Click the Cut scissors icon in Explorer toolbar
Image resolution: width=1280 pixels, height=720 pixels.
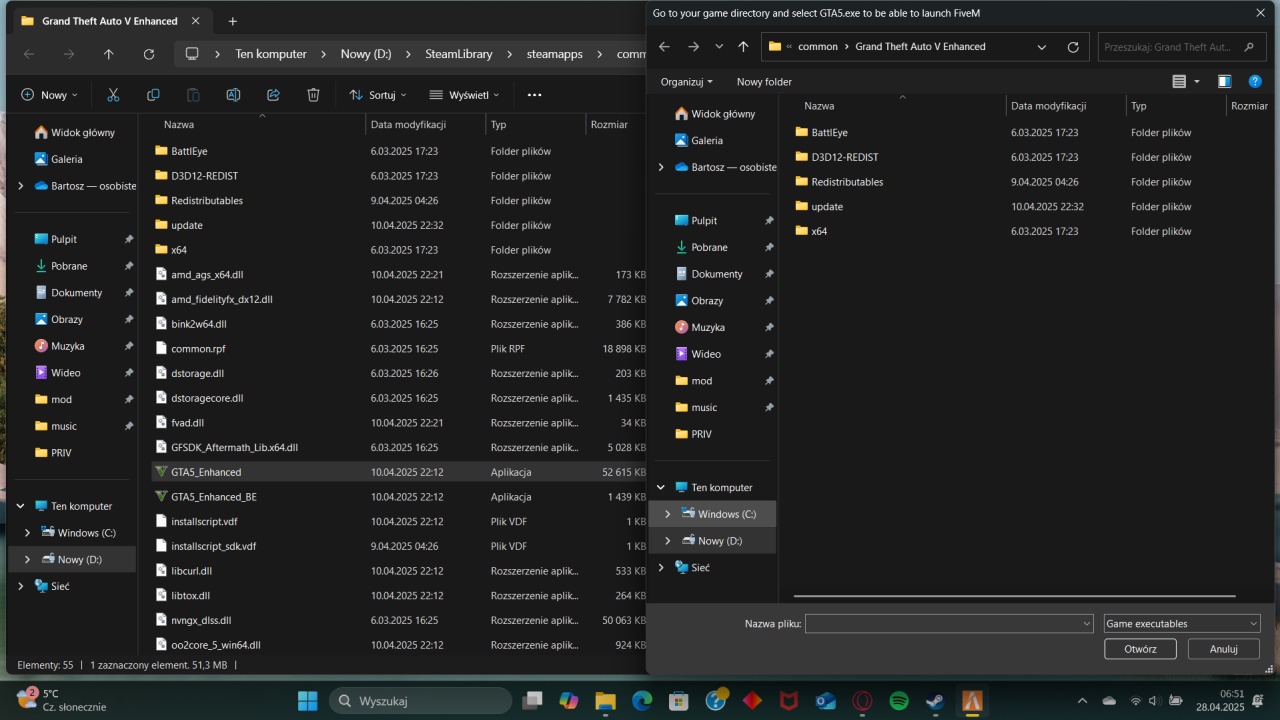[113, 95]
